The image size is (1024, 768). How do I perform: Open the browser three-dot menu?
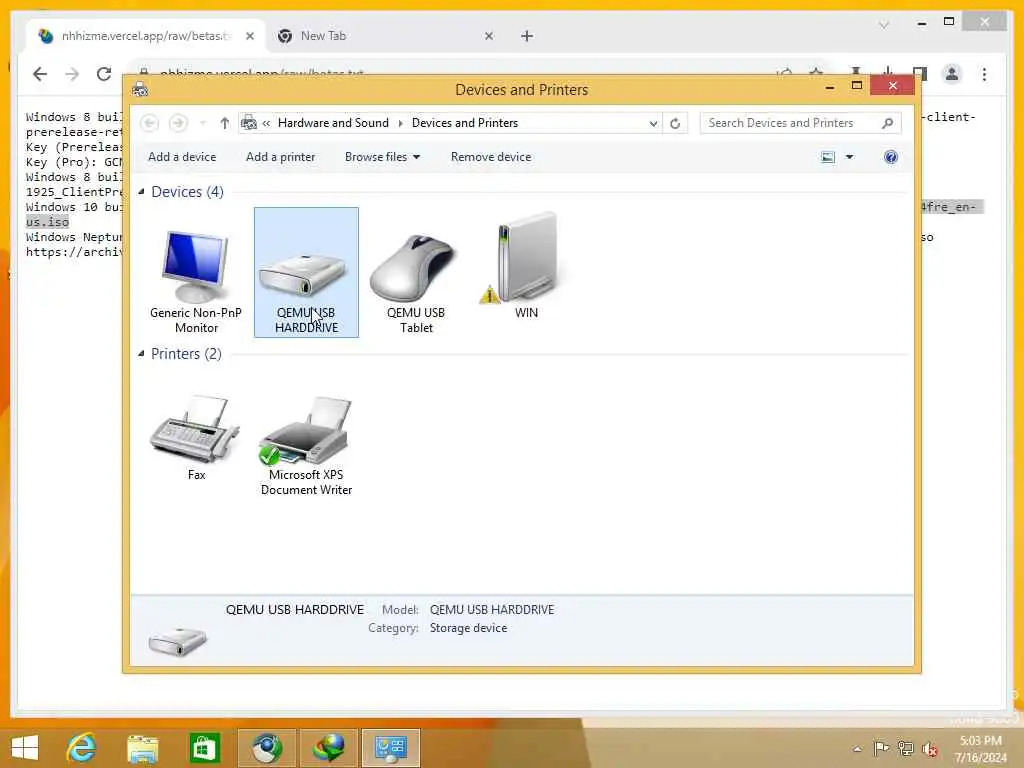(x=984, y=74)
